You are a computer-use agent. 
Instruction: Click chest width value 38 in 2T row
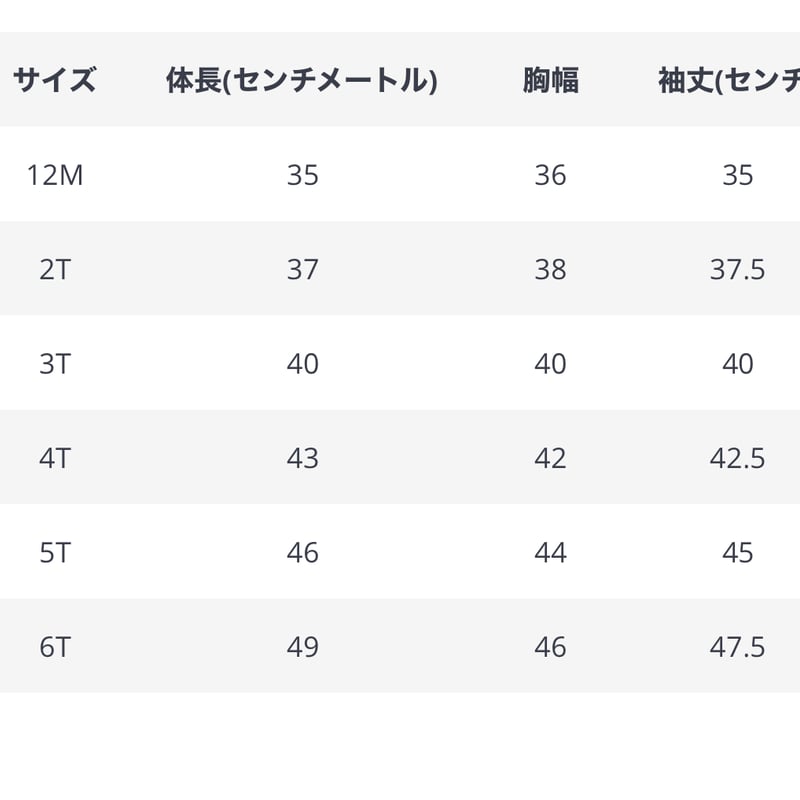click(x=551, y=269)
